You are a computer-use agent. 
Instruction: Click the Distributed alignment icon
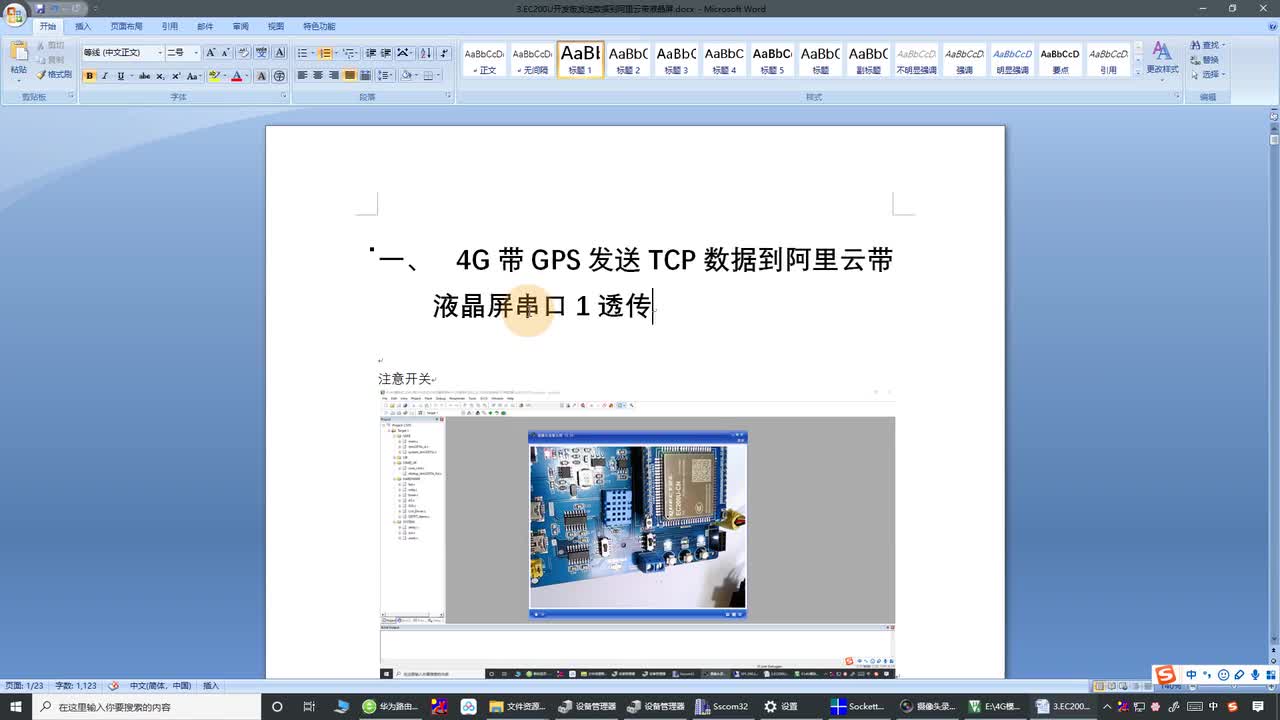365,76
